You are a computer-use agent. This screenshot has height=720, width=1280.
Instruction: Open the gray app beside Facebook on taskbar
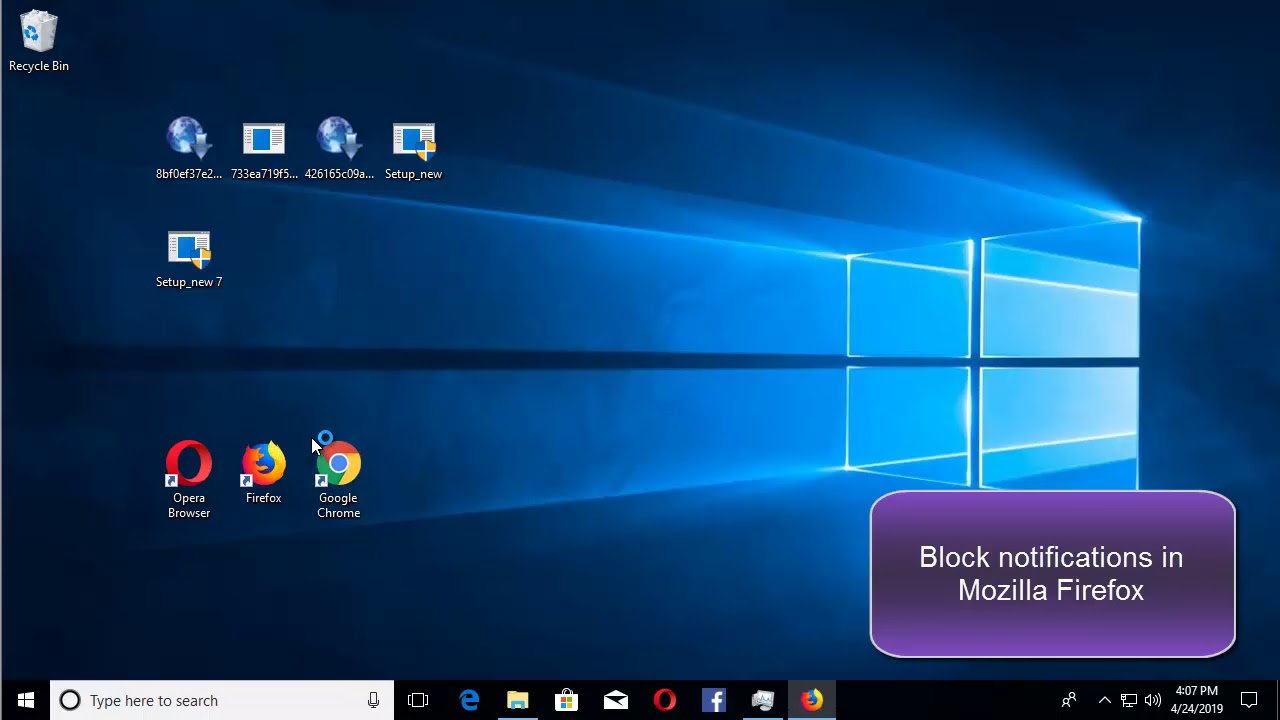coord(762,700)
